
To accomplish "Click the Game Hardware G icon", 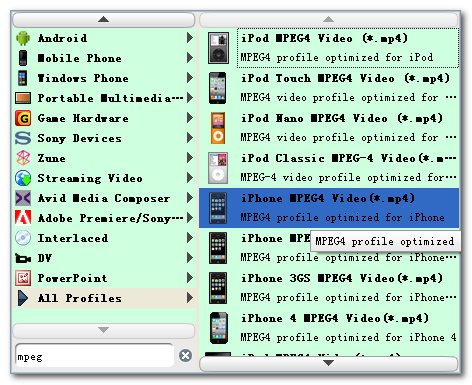I will tap(23, 118).
